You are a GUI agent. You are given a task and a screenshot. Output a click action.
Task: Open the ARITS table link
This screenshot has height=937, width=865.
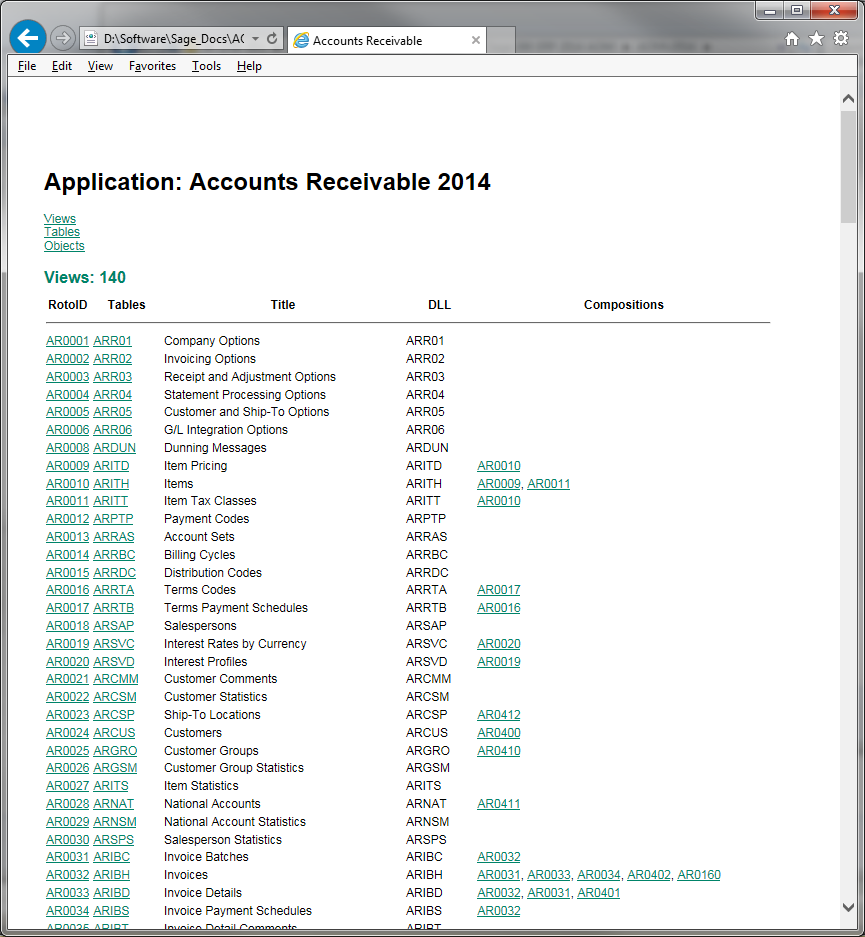tap(111, 786)
